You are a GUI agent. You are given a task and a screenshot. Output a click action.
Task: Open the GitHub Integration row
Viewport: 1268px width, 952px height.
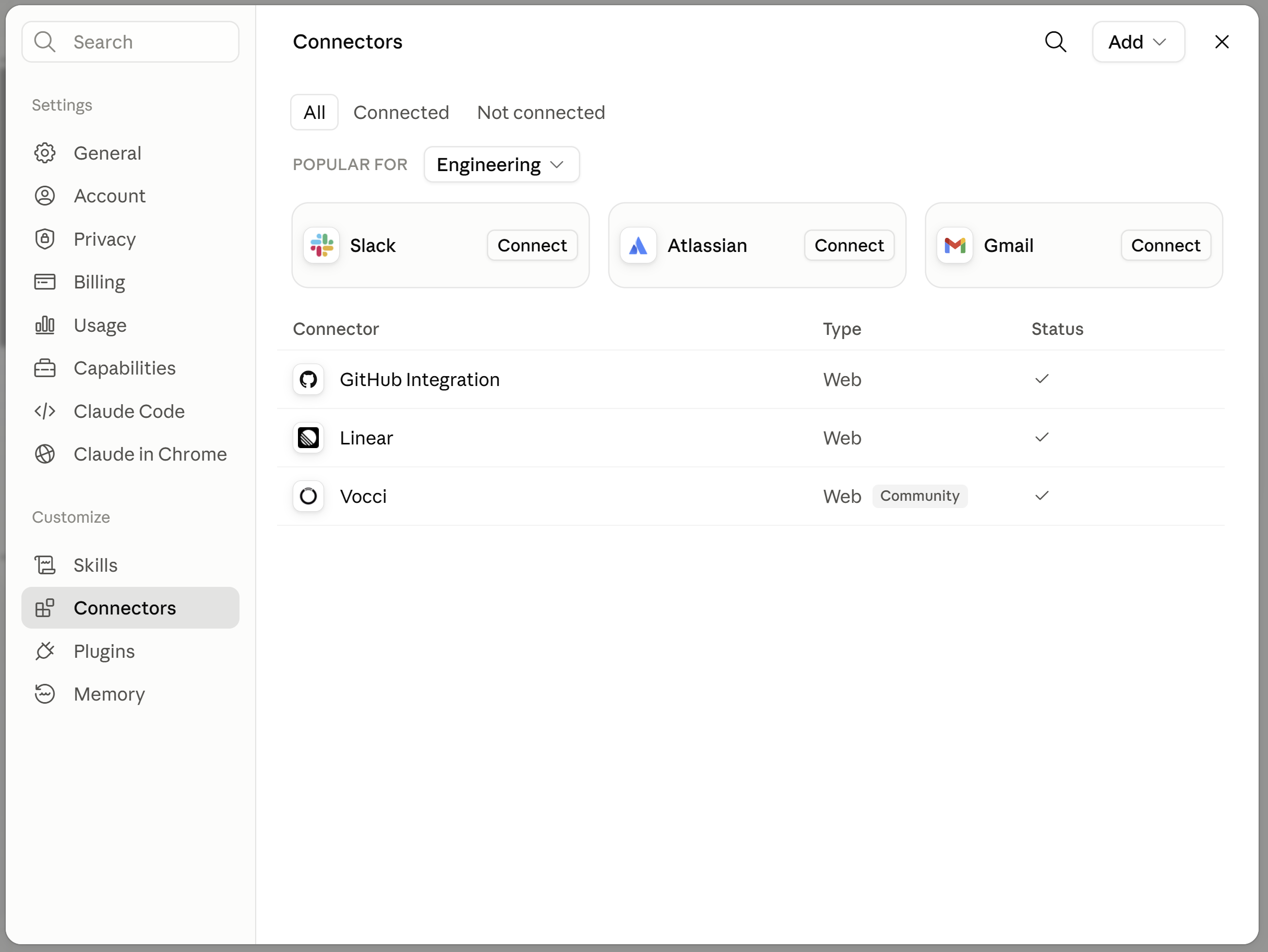coord(750,379)
